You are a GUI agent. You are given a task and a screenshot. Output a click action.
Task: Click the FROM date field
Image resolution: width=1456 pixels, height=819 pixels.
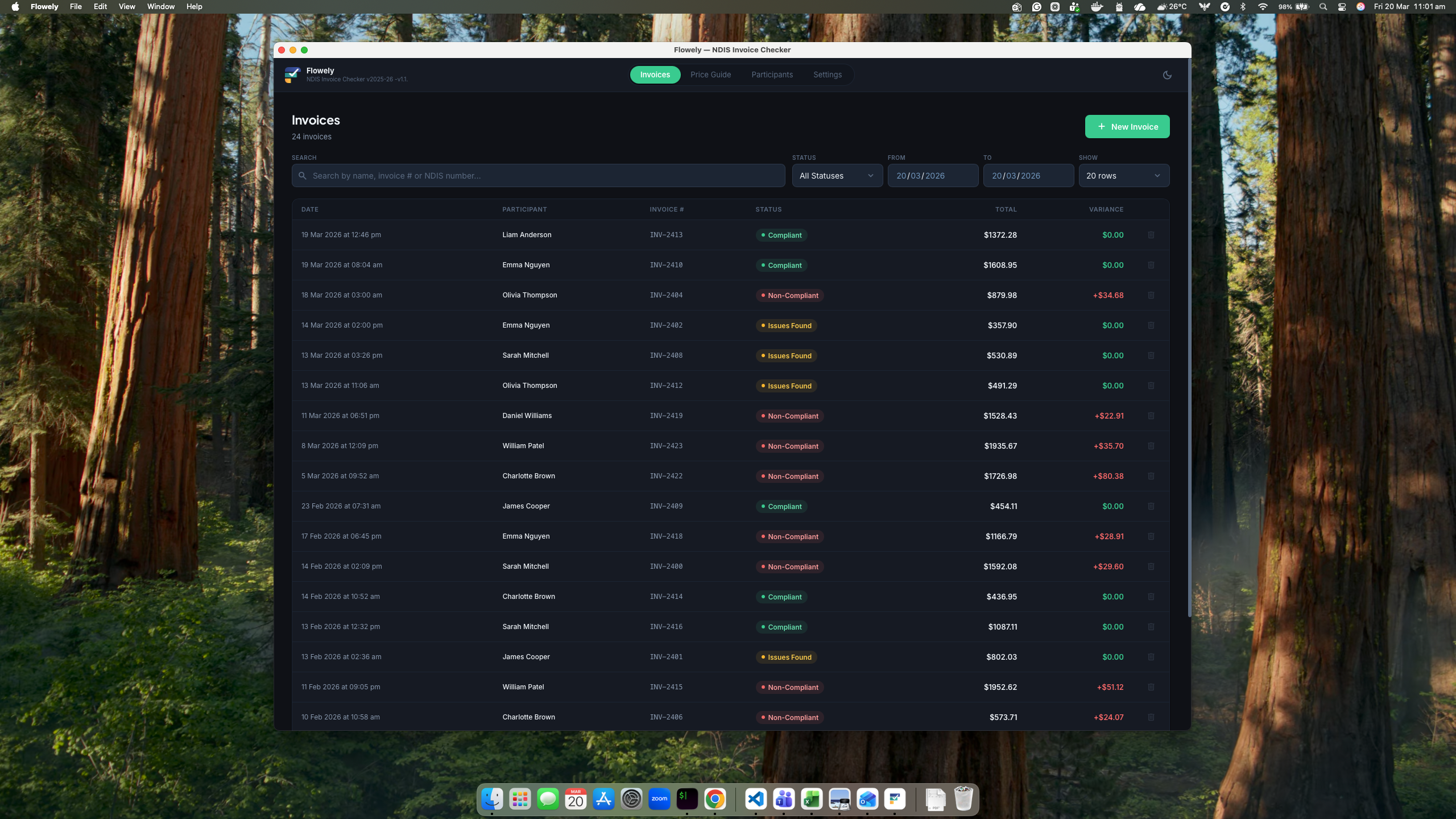(933, 175)
